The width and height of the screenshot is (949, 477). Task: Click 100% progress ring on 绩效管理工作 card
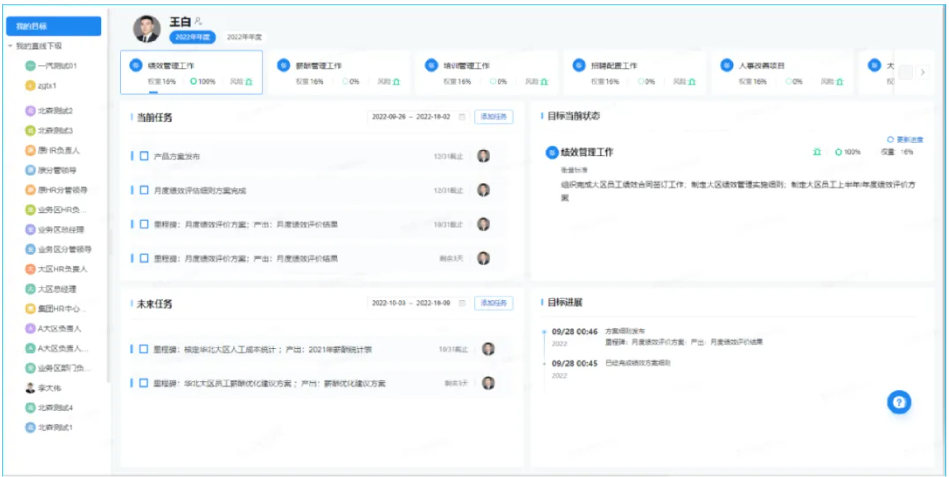(x=194, y=81)
